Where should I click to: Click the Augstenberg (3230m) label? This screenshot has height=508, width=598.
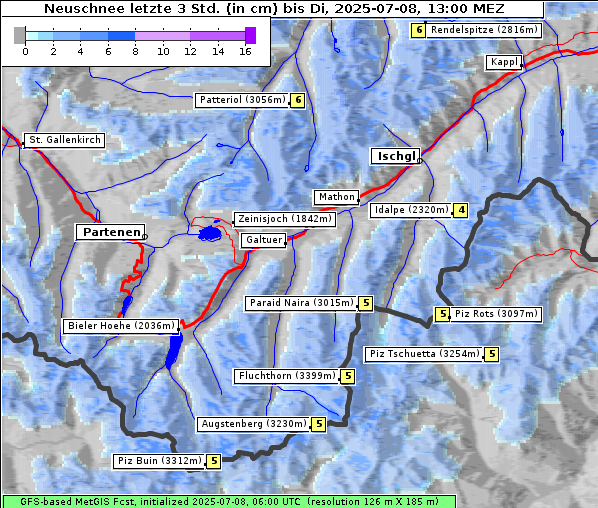[254, 424]
